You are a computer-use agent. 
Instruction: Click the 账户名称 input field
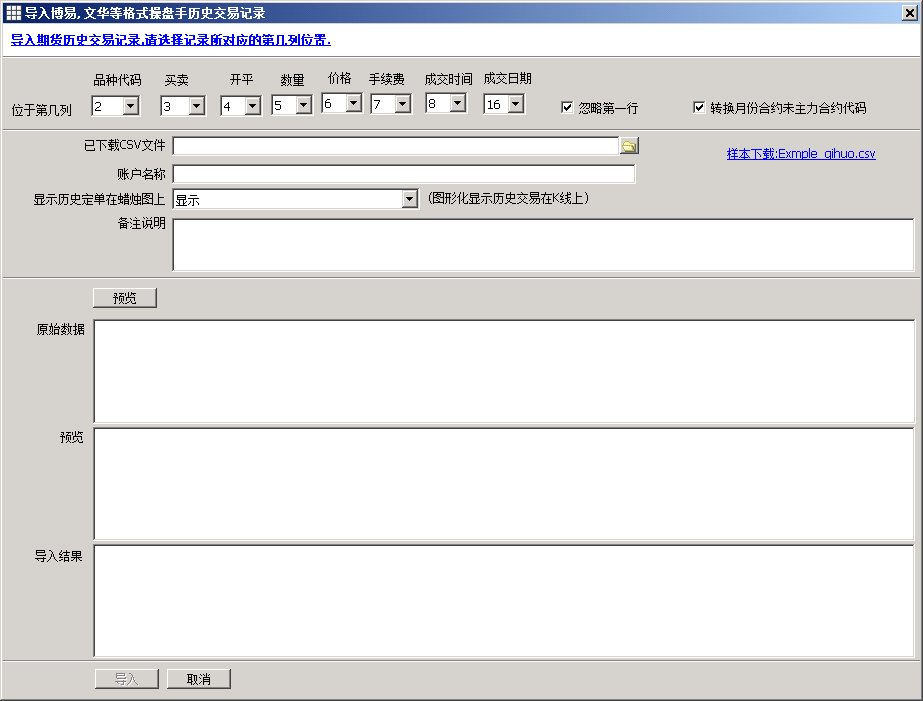(x=403, y=174)
